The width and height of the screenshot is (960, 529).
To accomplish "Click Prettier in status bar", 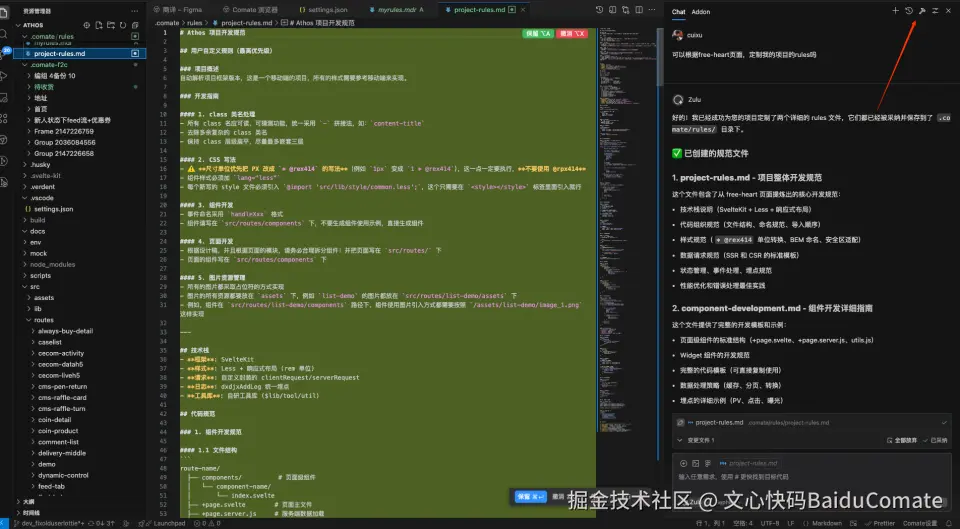I will click(x=880, y=523).
